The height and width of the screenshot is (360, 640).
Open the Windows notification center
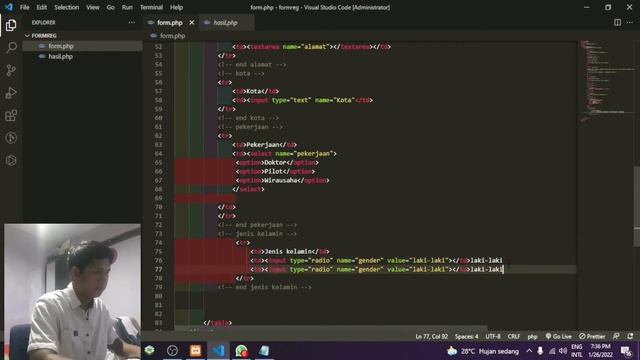(626, 351)
